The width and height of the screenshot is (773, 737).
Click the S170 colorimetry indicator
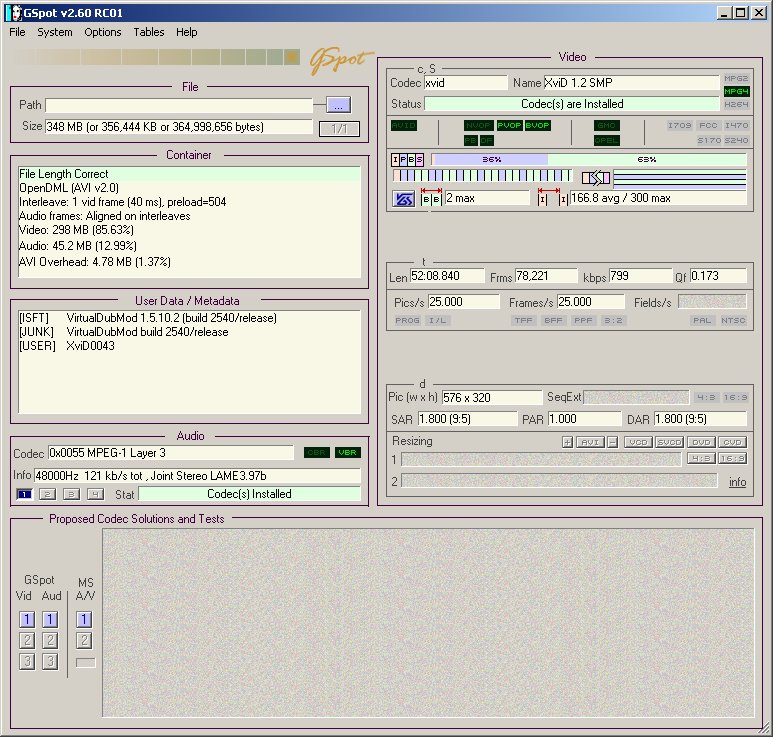coord(709,140)
